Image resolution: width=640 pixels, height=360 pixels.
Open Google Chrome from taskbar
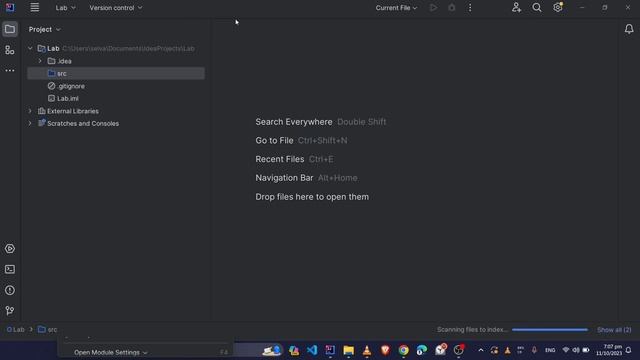pyautogui.click(x=403, y=350)
